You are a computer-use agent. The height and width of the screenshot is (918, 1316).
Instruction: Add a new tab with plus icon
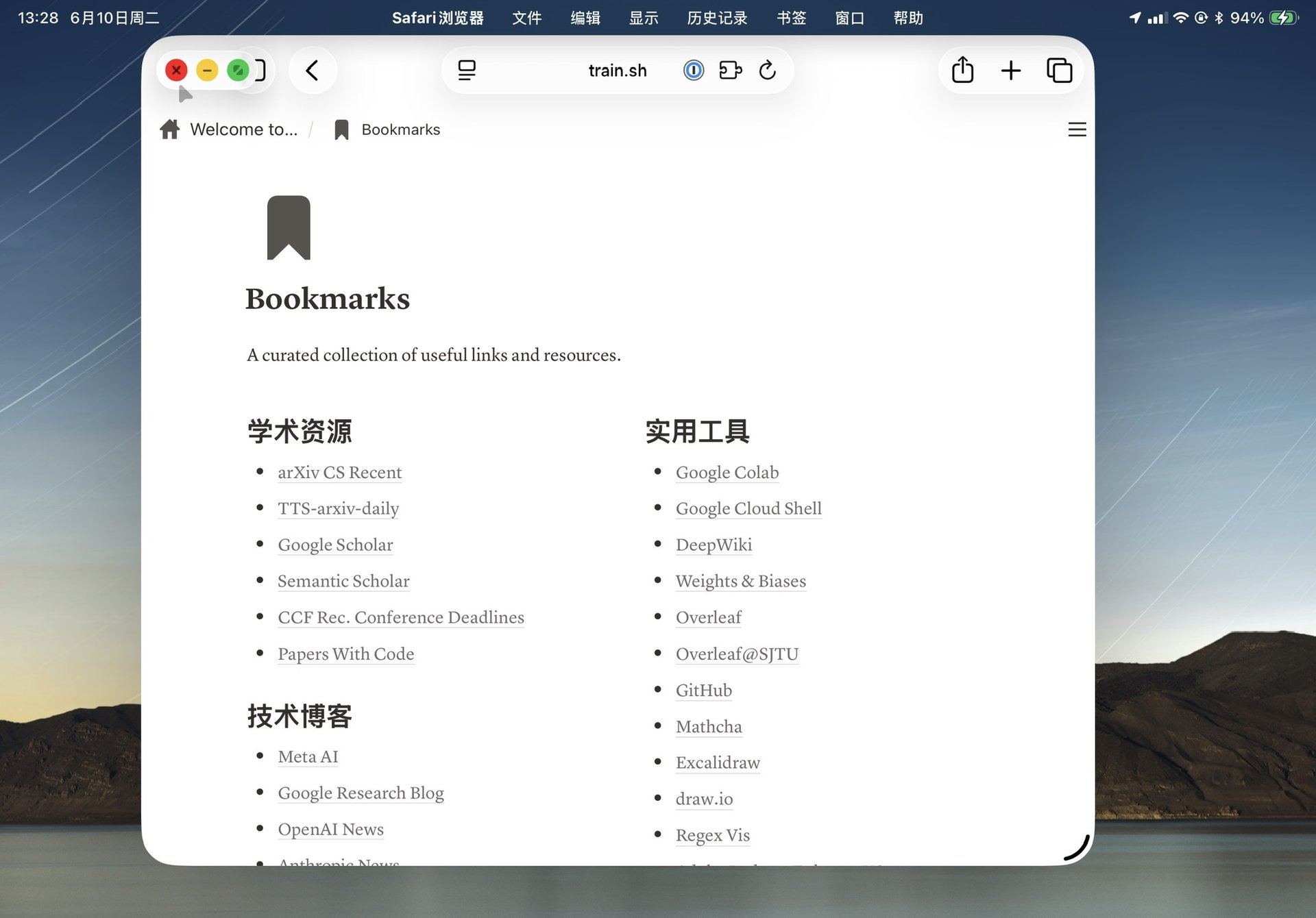point(1010,70)
